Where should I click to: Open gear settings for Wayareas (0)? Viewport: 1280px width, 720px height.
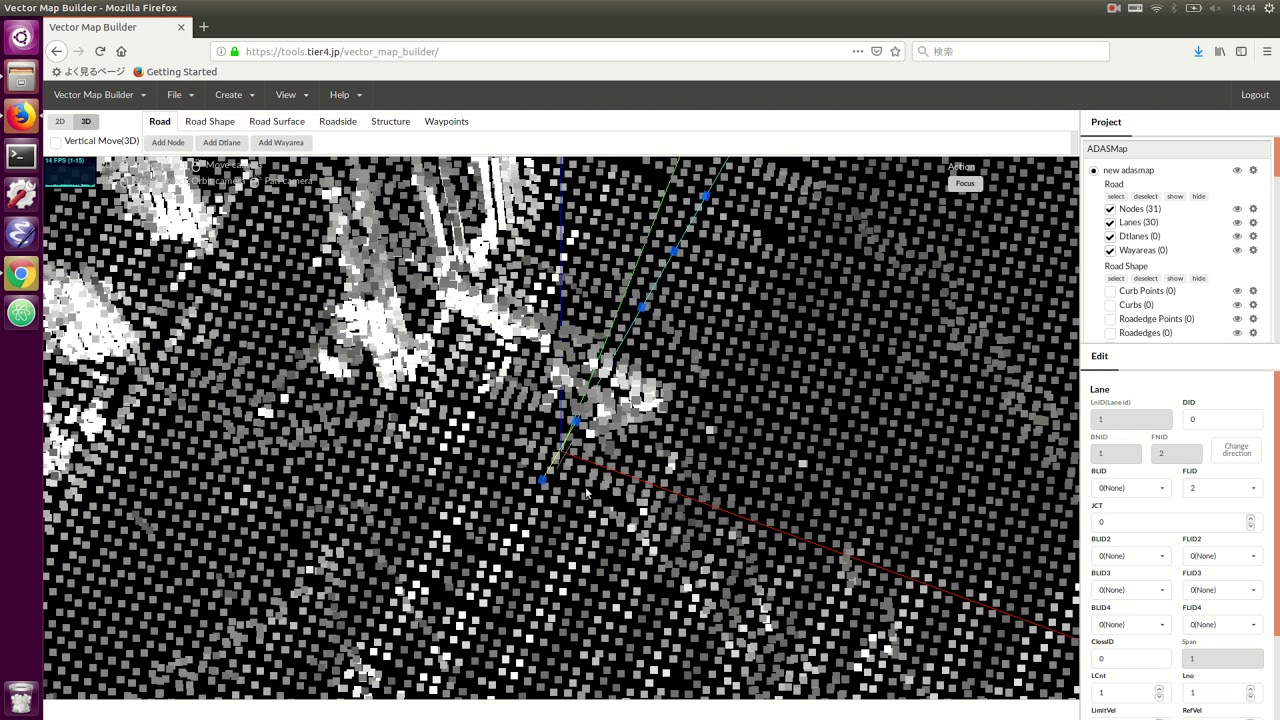point(1253,251)
